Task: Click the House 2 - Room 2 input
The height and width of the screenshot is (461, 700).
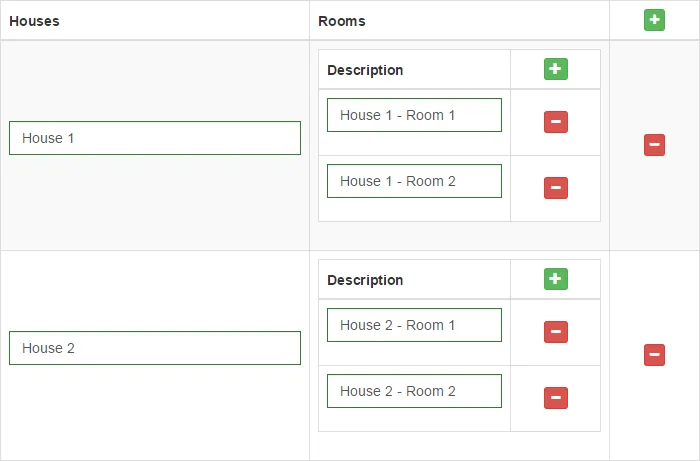Action: [x=414, y=391]
